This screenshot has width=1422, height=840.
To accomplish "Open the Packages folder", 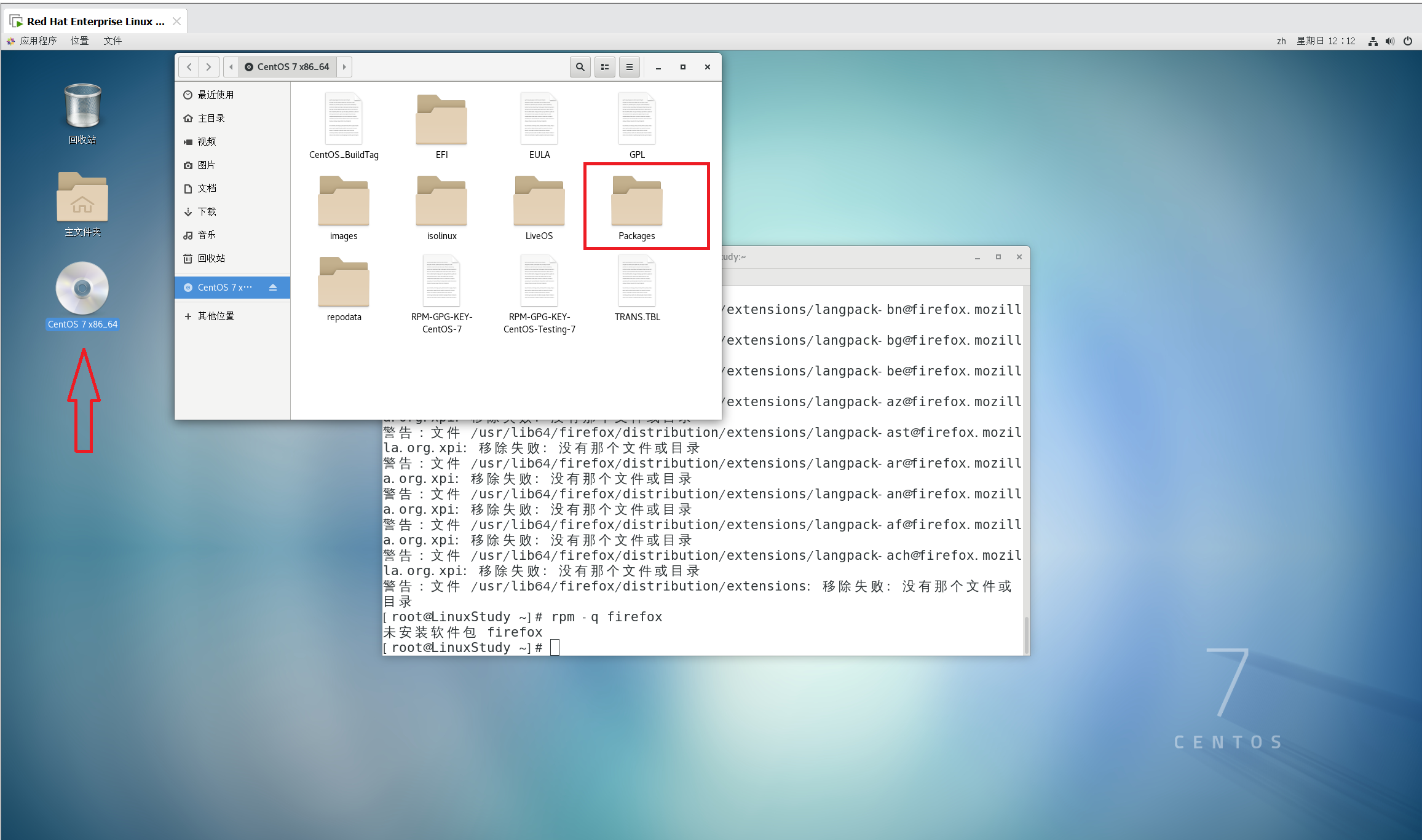I will (x=637, y=208).
